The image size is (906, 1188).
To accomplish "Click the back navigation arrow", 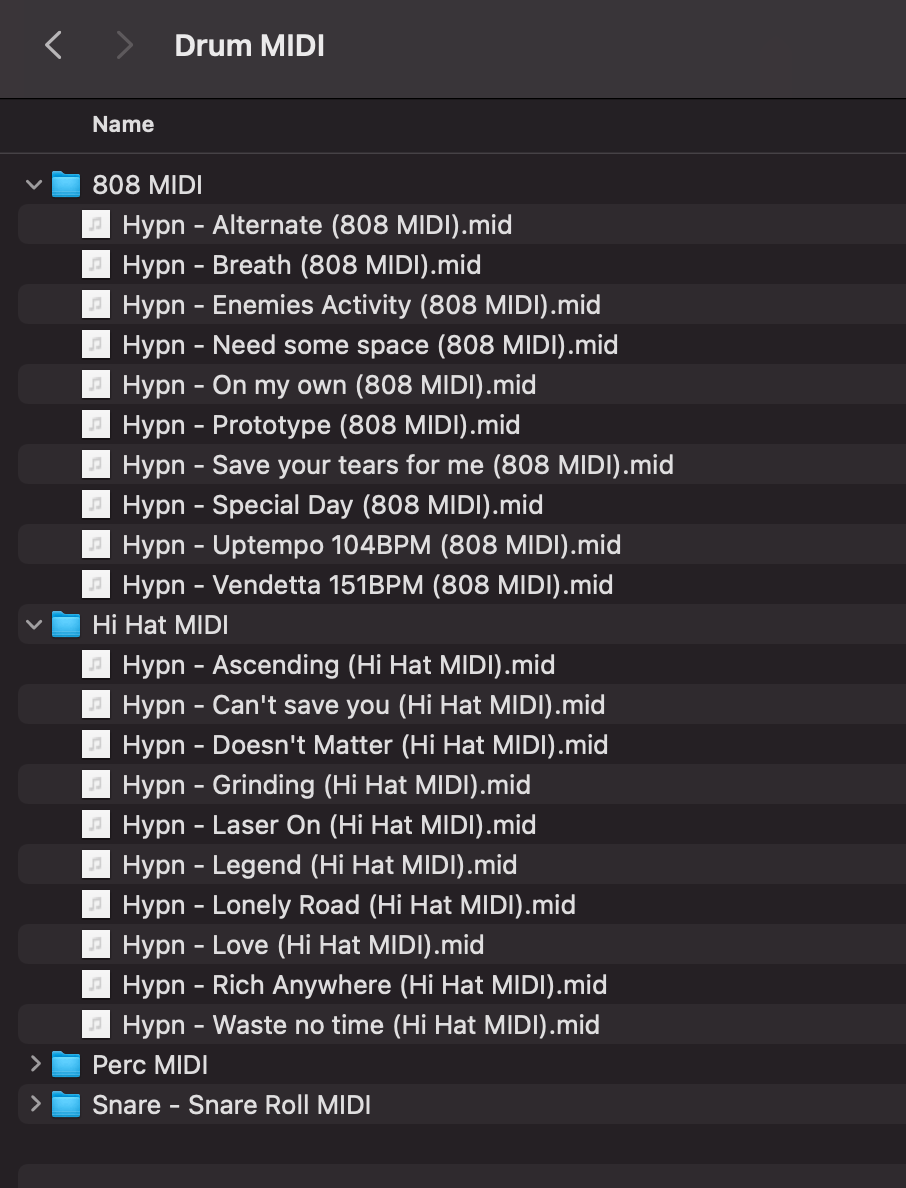I will [x=53, y=45].
